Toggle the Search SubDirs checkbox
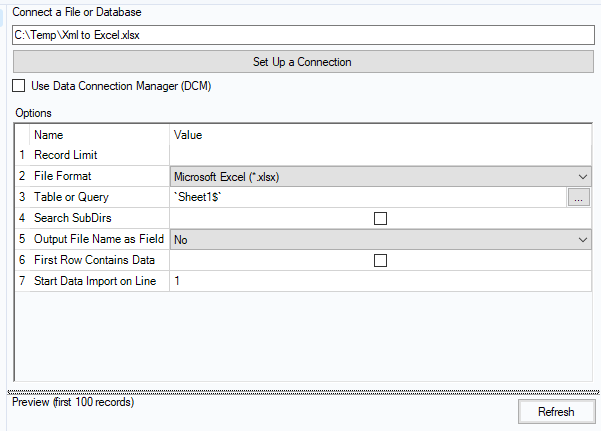Viewport: 601px width, 431px height. click(x=380, y=218)
